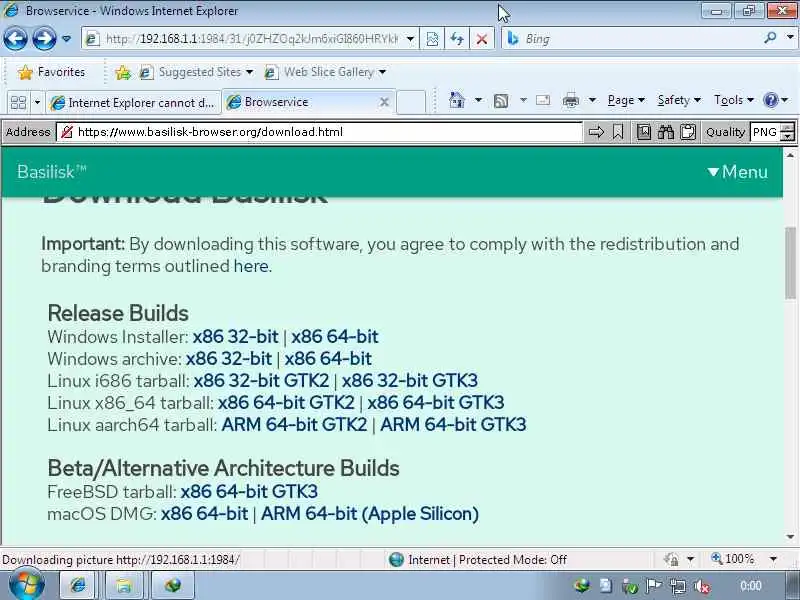
Task: Open the recent pages dropdown arrow
Action: (x=66, y=39)
